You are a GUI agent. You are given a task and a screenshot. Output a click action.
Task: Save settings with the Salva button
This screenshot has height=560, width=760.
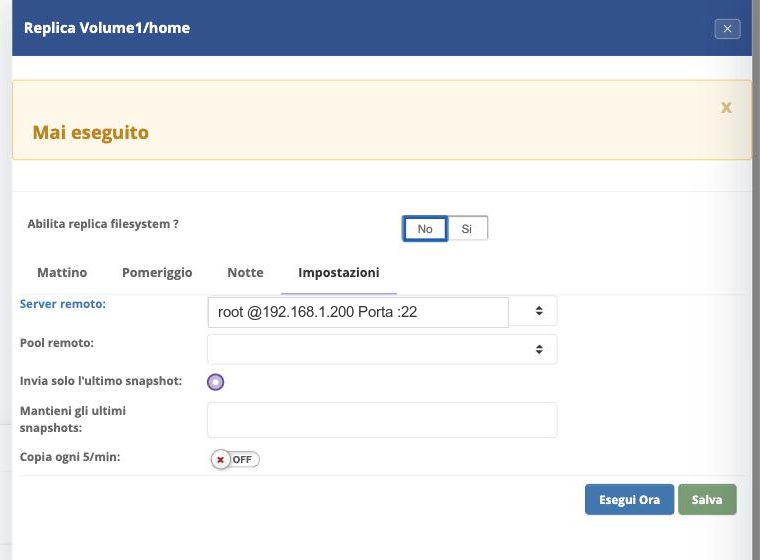click(707, 499)
